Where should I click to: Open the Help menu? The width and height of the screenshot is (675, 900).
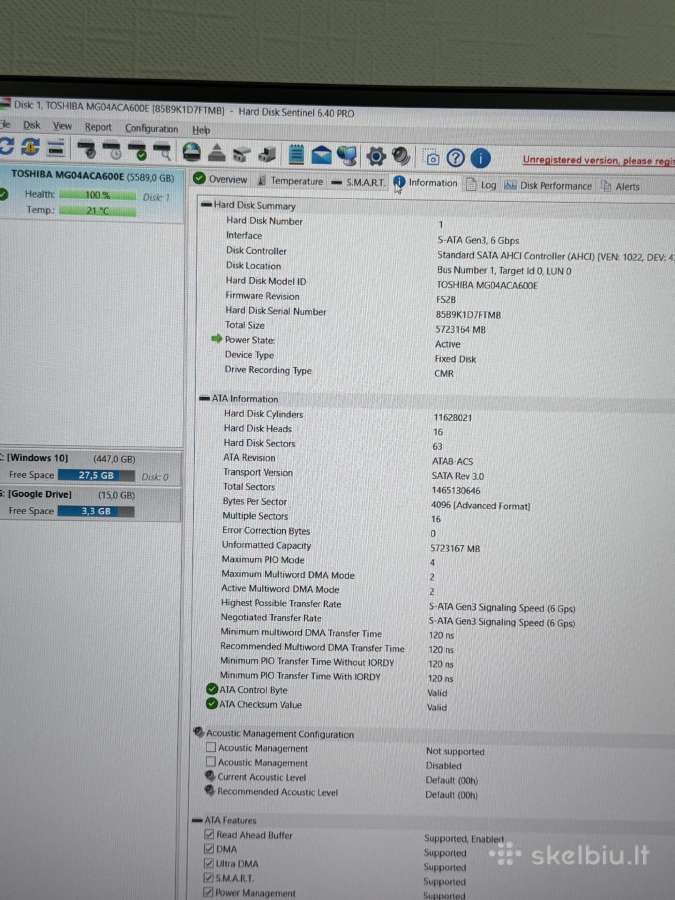pos(201,130)
